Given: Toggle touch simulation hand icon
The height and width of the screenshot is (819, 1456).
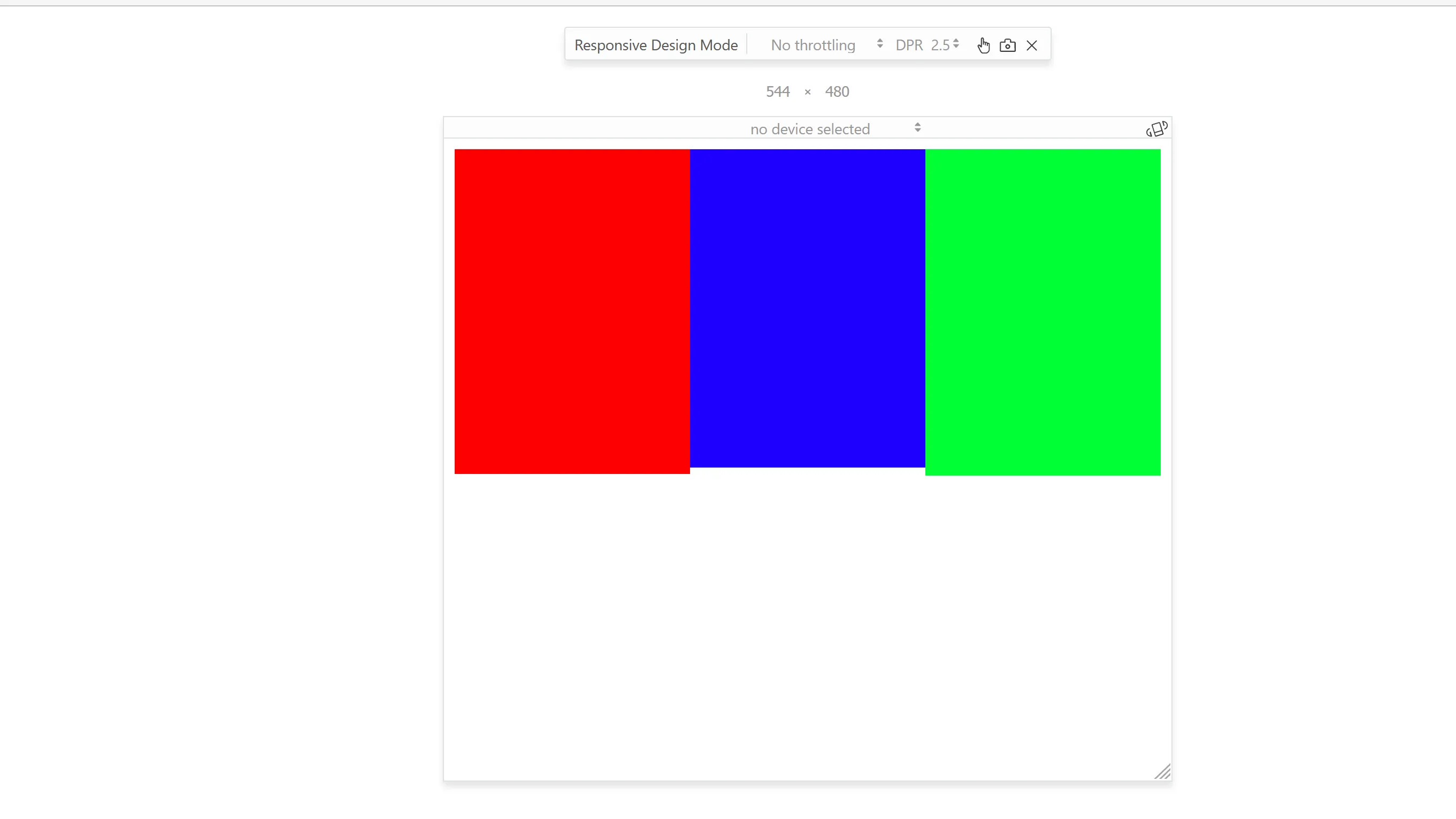Looking at the screenshot, I should point(984,45).
